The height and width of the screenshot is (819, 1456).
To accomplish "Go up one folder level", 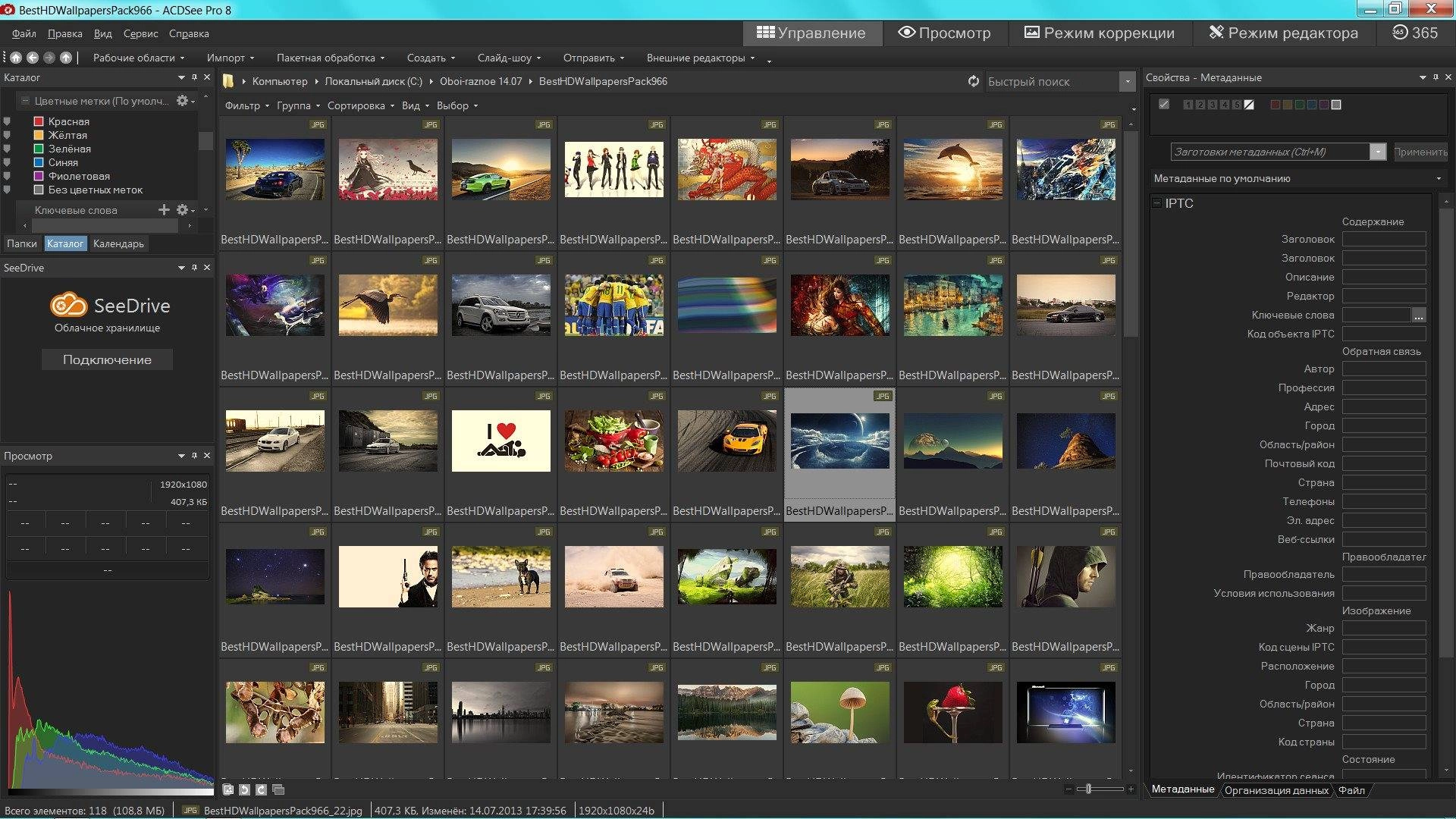I will click(x=66, y=58).
